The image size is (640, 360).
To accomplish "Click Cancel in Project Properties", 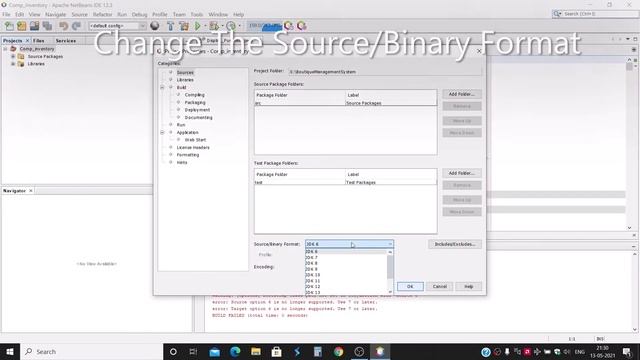I will 440,287.
